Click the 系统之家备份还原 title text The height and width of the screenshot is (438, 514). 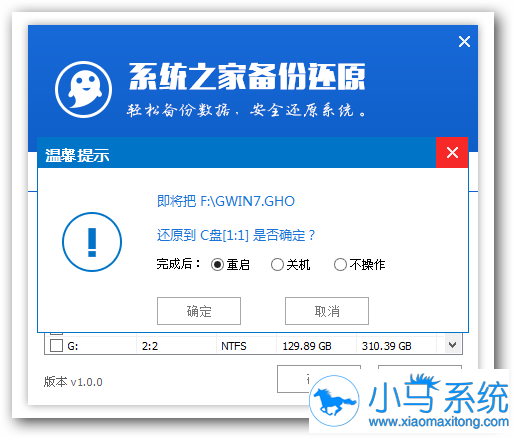247,76
